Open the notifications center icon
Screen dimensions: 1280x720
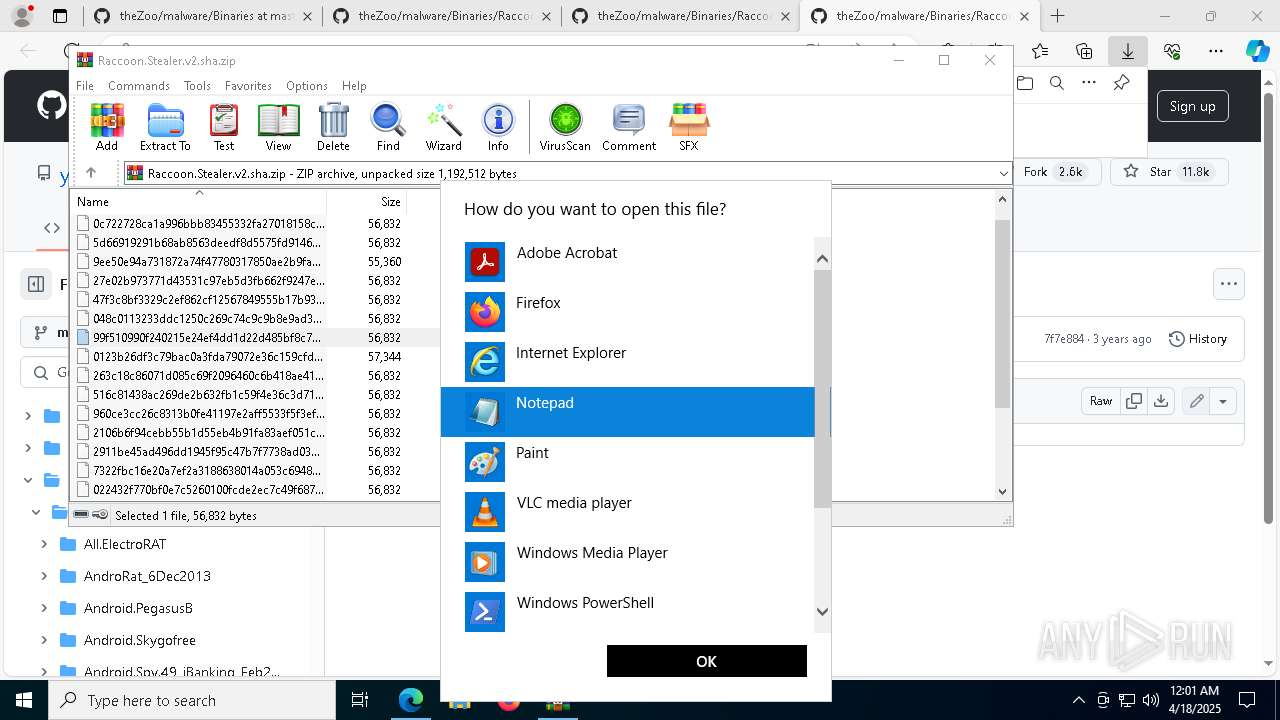[1247, 700]
